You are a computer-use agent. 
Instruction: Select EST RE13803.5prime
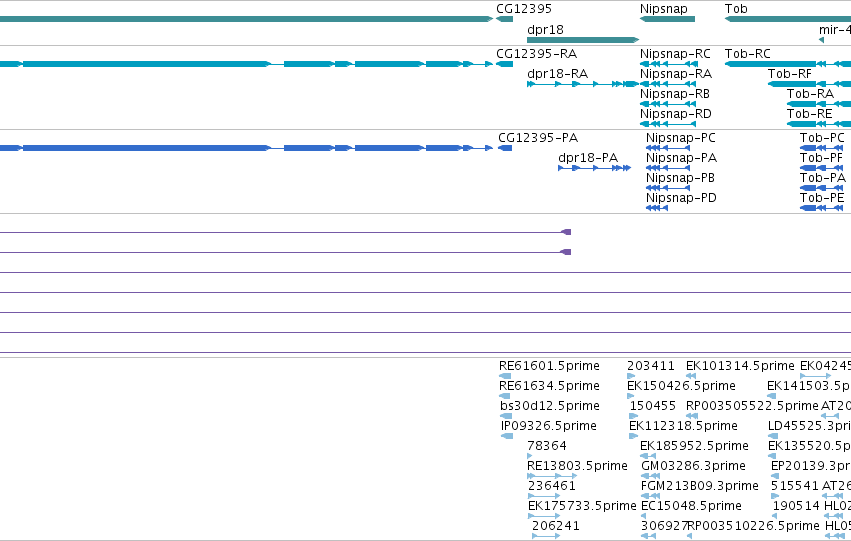(x=577, y=466)
